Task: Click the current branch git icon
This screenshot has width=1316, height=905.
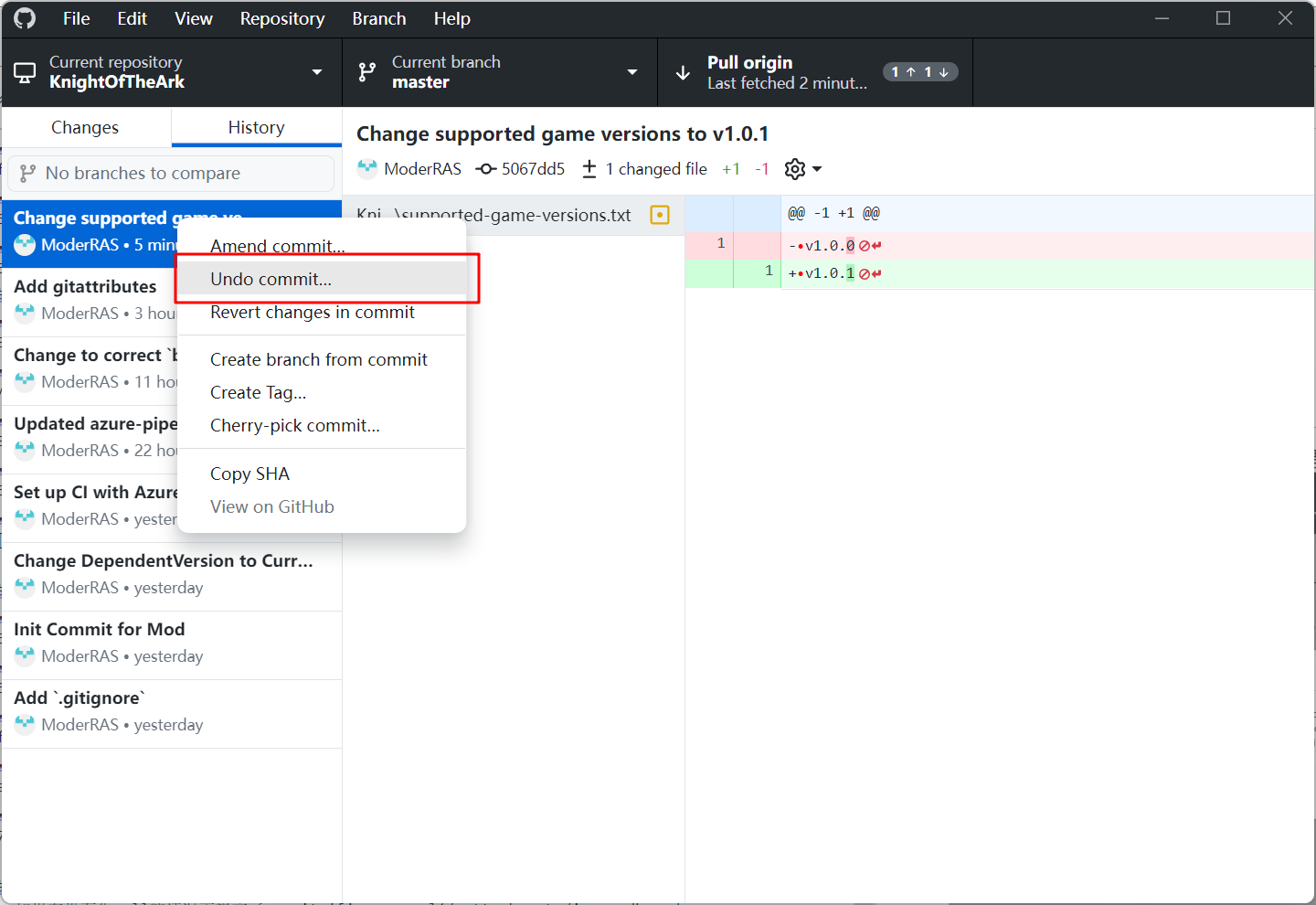Action: coord(367,72)
